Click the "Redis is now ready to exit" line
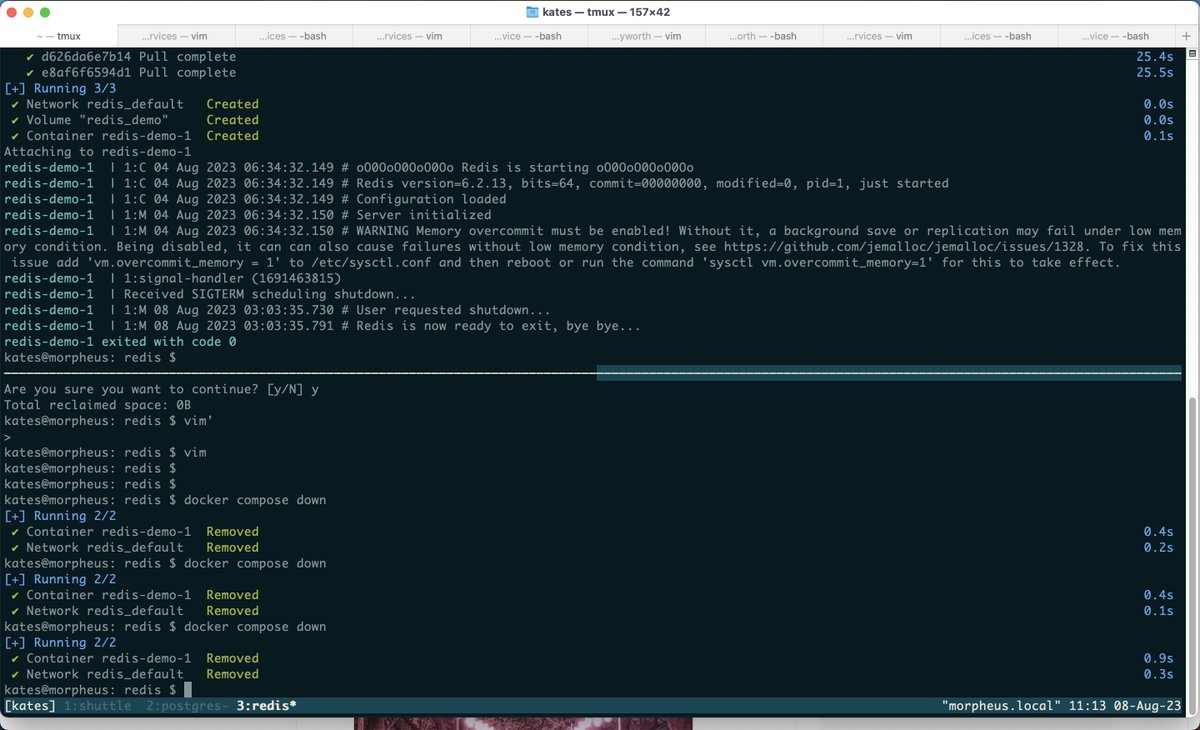The width and height of the screenshot is (1200, 730). pyautogui.click(x=322, y=326)
